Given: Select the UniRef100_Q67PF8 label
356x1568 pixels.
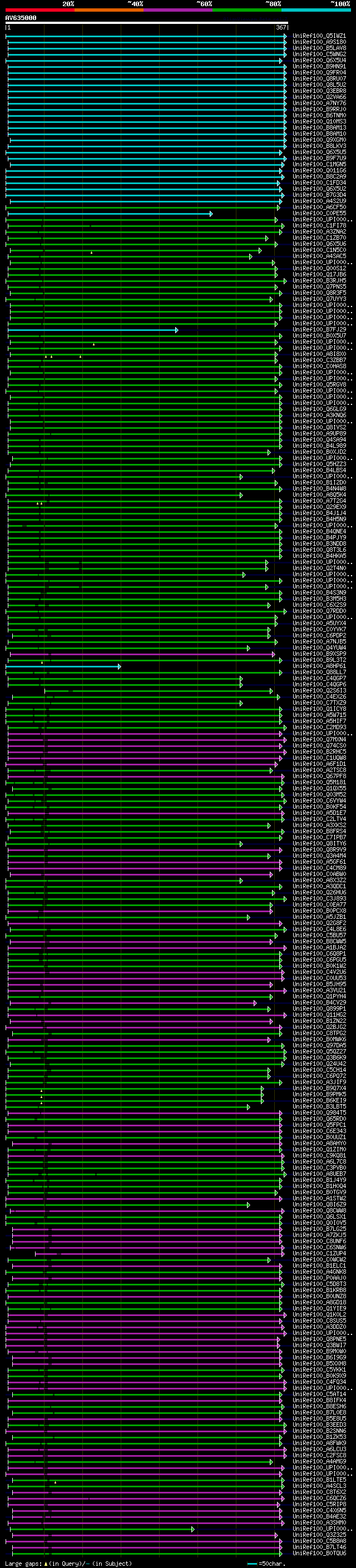Looking at the screenshot, I should [319, 776].
